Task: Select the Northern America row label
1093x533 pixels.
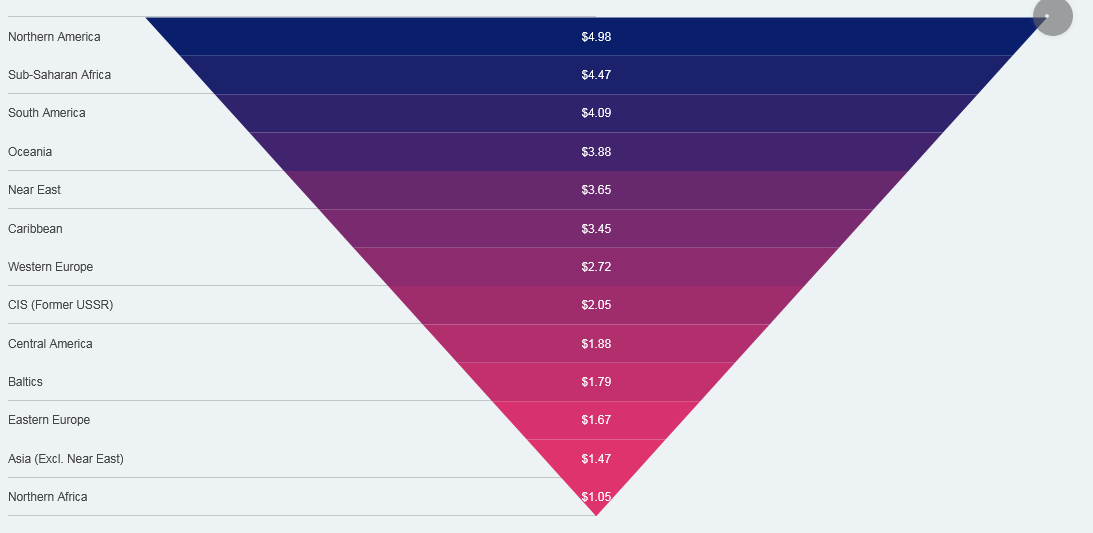Action: click(x=54, y=37)
